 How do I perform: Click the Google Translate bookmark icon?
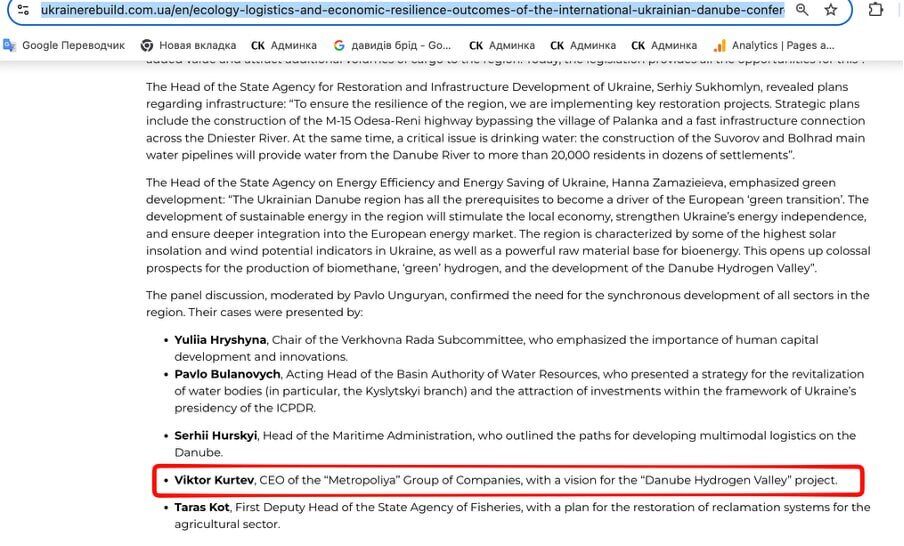[x=9, y=45]
